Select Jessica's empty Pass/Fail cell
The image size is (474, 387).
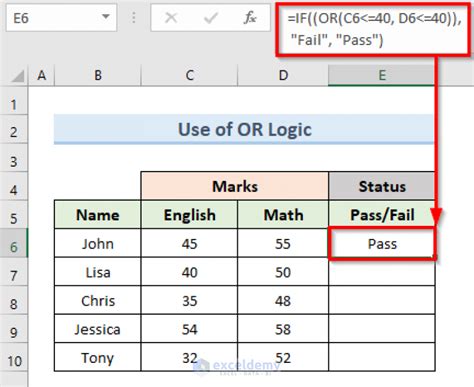382,328
